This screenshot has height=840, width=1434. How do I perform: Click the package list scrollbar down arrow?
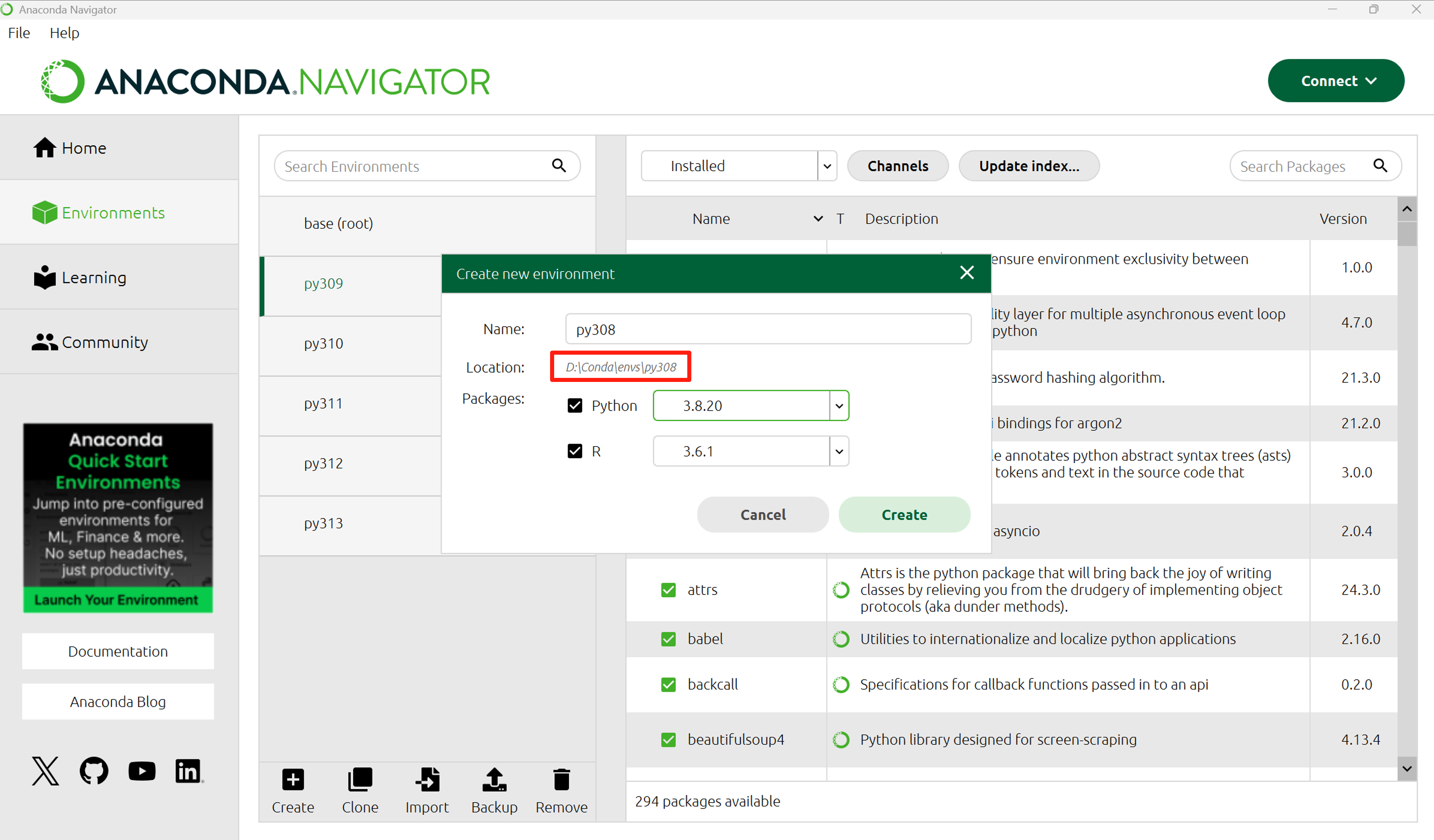1407,769
